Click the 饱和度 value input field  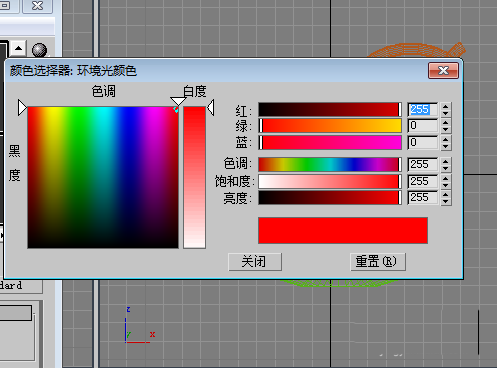[422, 181]
